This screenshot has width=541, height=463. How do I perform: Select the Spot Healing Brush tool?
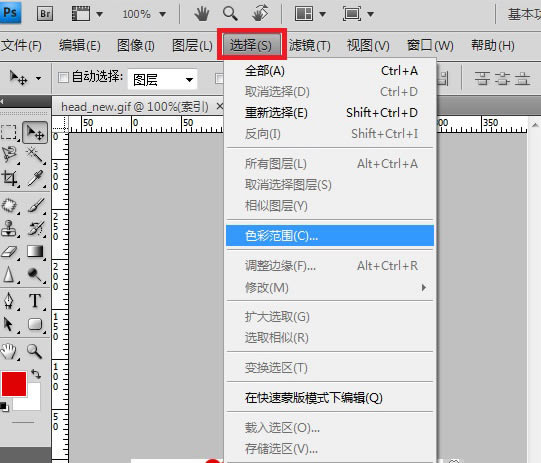[x=9, y=205]
